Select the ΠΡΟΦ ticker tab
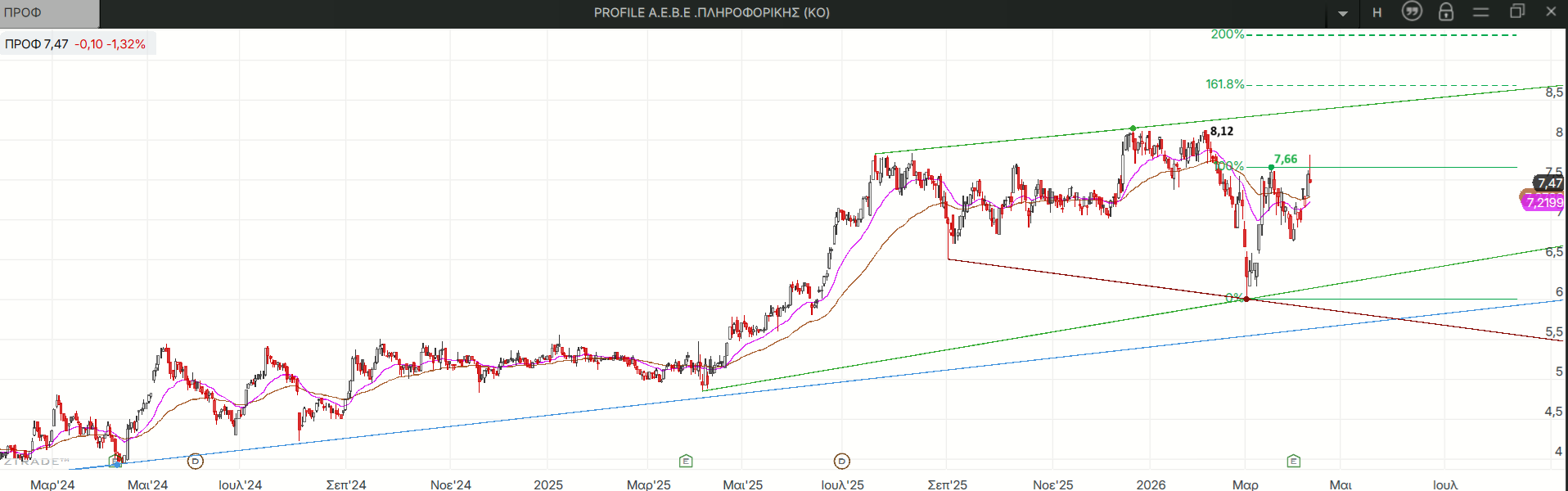 tap(49, 13)
